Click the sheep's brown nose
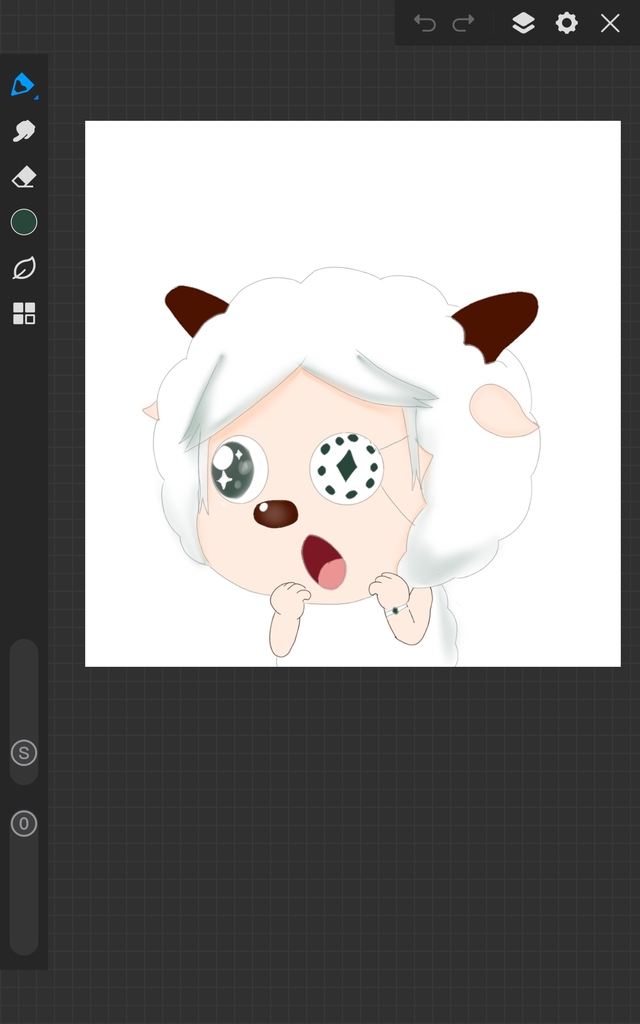 pos(275,514)
